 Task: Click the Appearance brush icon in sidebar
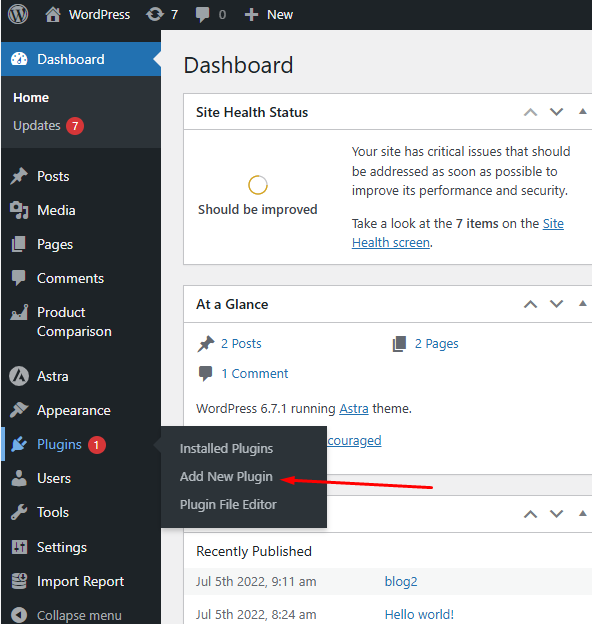tap(19, 410)
